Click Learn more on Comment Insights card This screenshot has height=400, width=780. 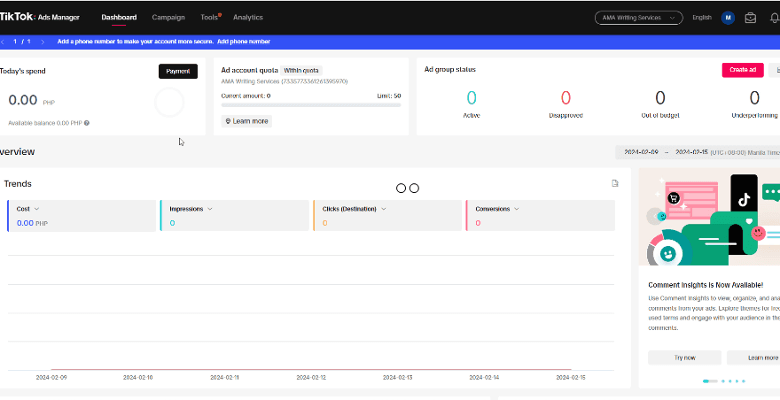[x=754, y=358]
